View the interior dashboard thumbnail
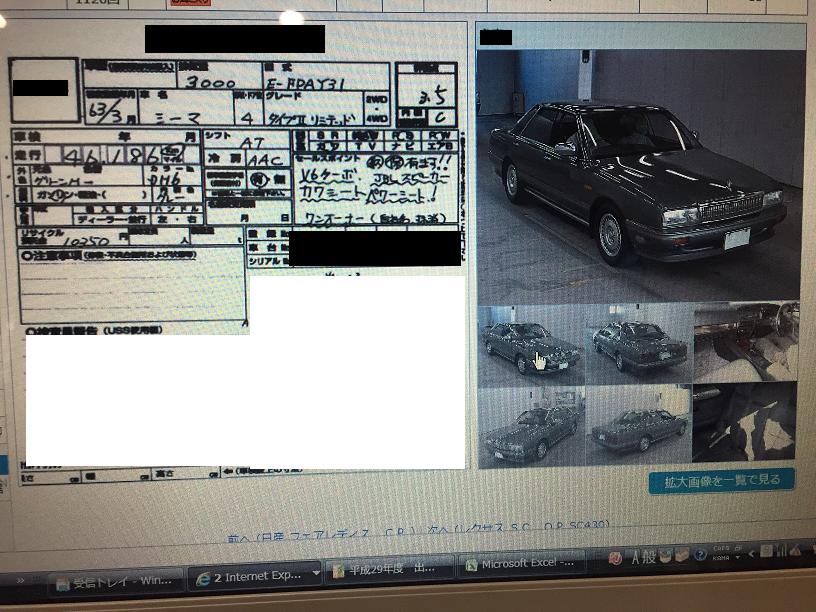This screenshot has height=612, width=816. click(746, 342)
